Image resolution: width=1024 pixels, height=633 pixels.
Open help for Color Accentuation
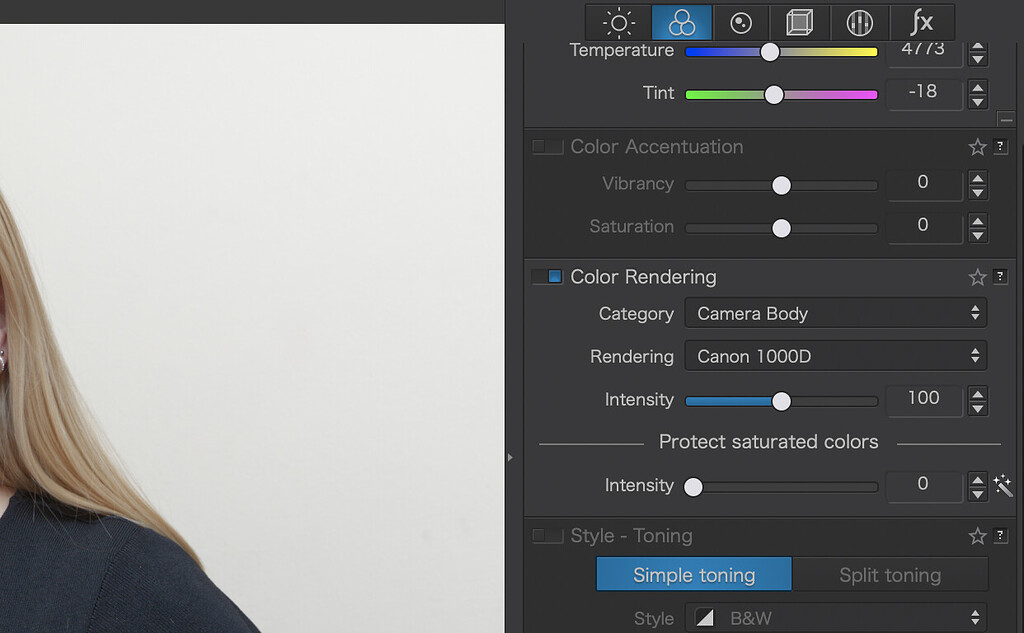[1000, 146]
